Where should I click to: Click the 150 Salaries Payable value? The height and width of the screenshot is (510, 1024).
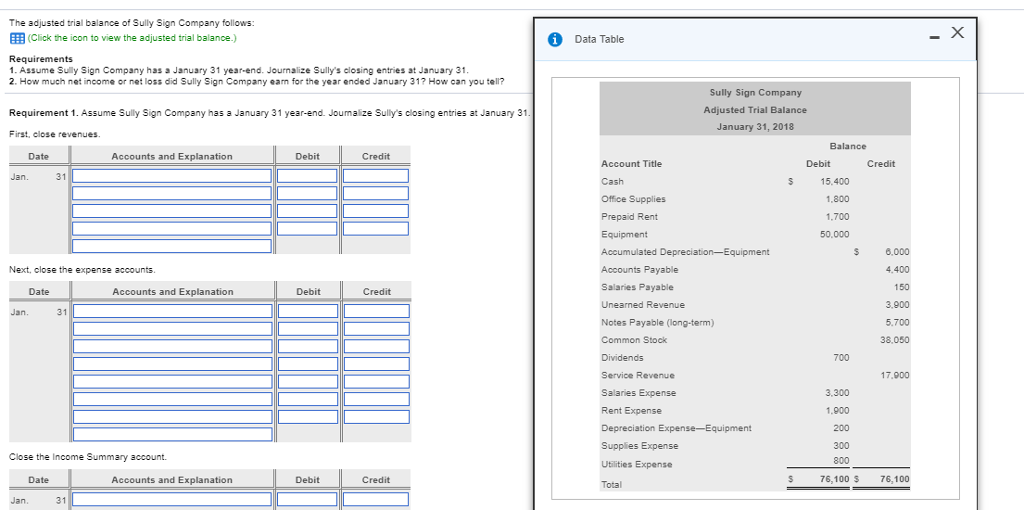pyautogui.click(x=902, y=287)
